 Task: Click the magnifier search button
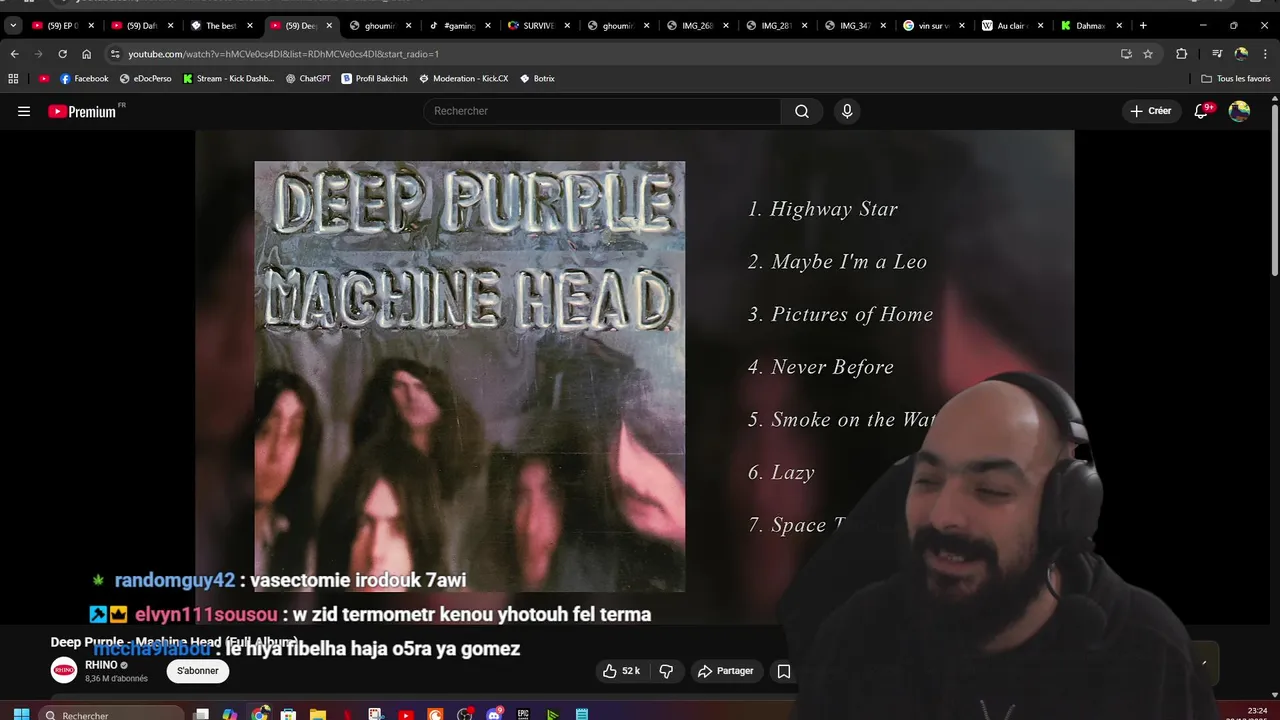(801, 111)
